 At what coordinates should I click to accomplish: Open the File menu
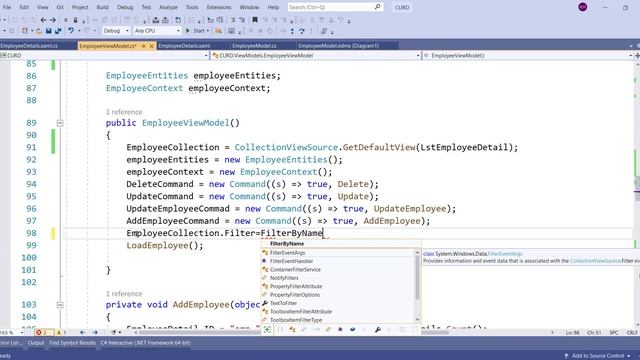pos(7,7)
